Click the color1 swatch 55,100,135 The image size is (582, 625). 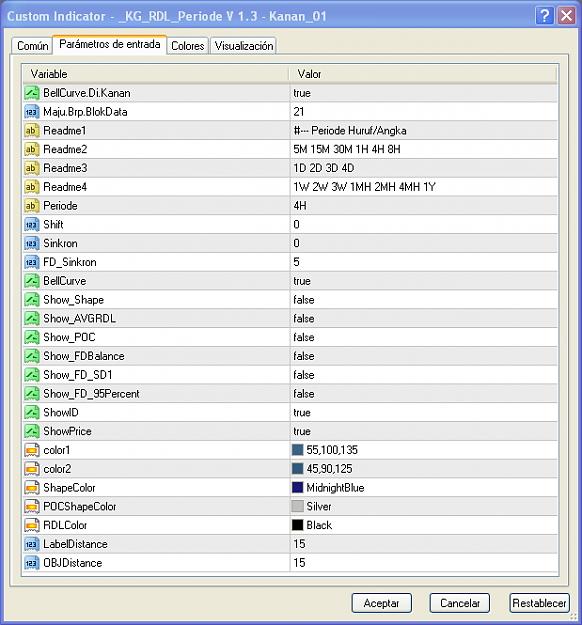[297, 450]
